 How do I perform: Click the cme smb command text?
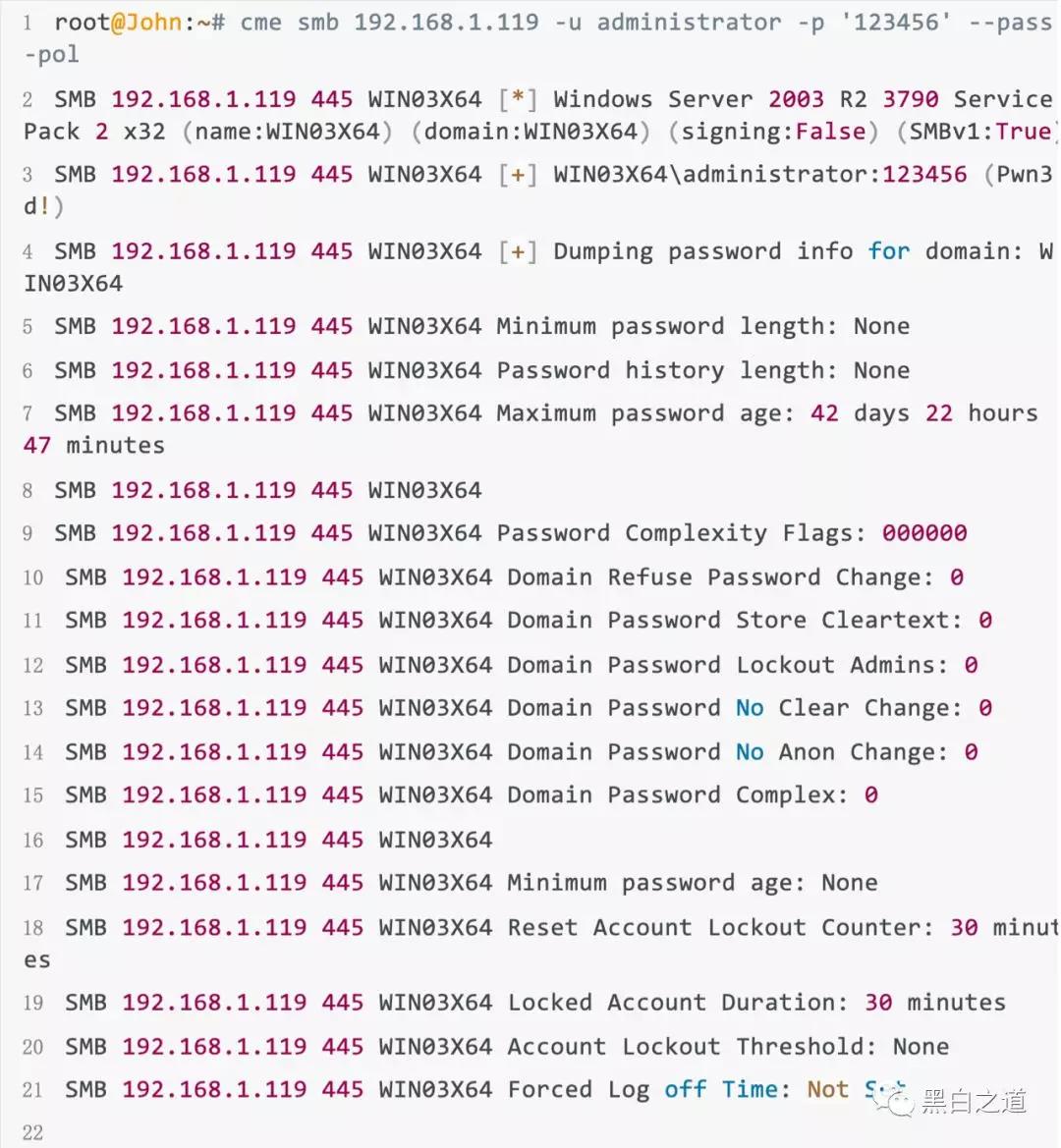coord(289,22)
